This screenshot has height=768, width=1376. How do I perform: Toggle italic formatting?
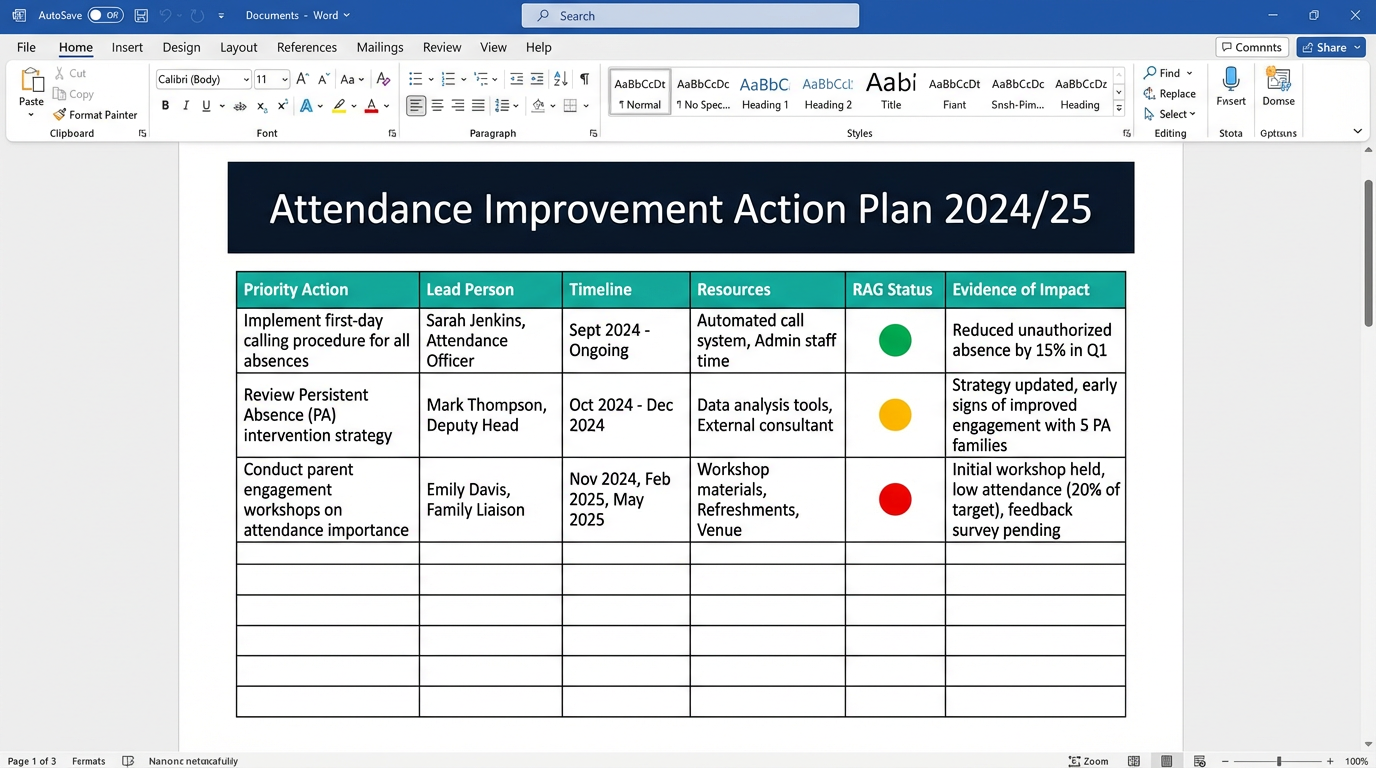point(186,105)
